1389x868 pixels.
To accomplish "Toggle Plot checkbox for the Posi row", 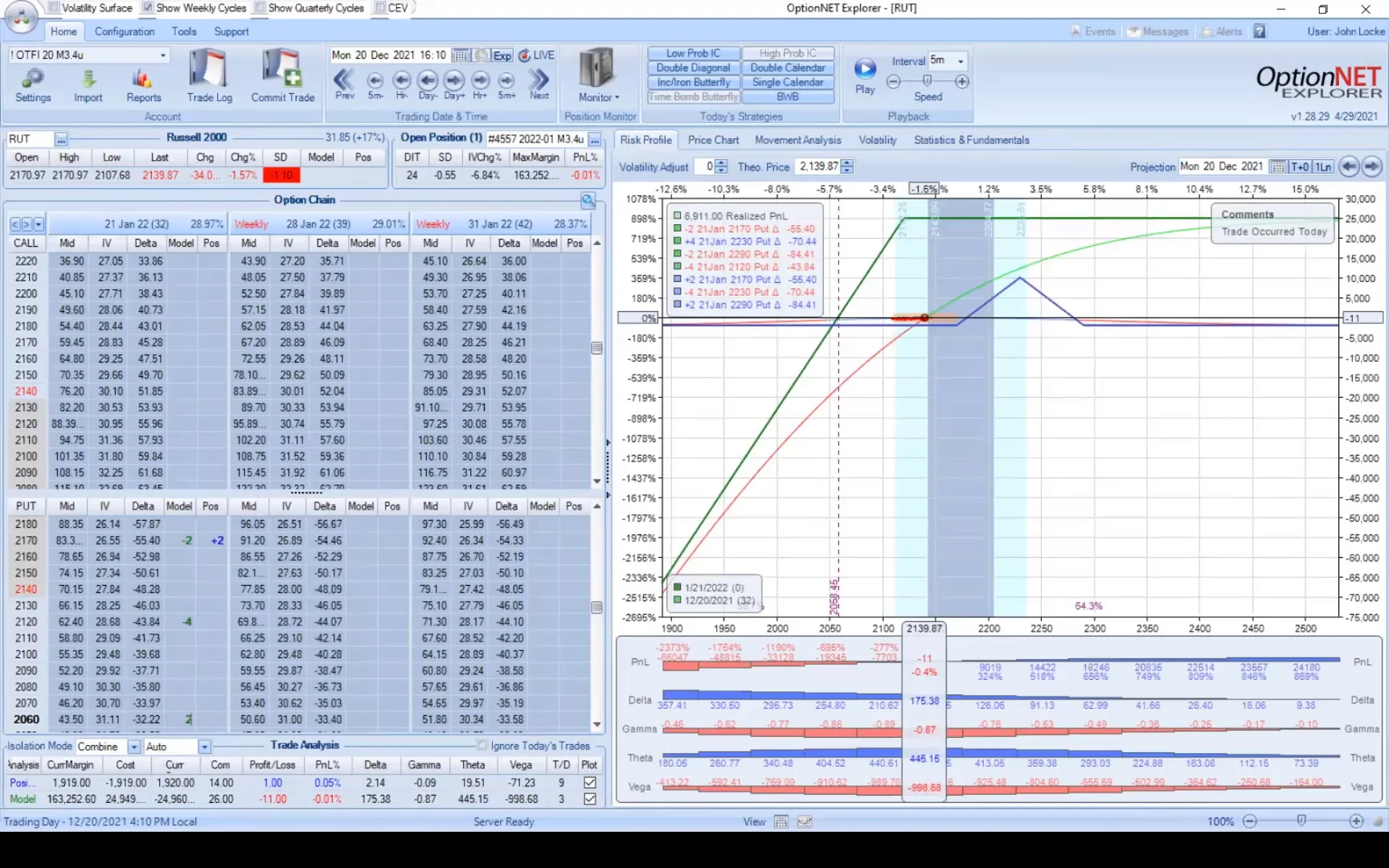I will pos(590,782).
